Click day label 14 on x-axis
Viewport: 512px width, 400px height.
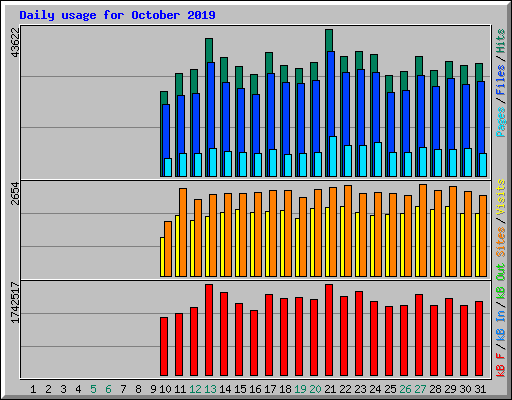click(225, 389)
